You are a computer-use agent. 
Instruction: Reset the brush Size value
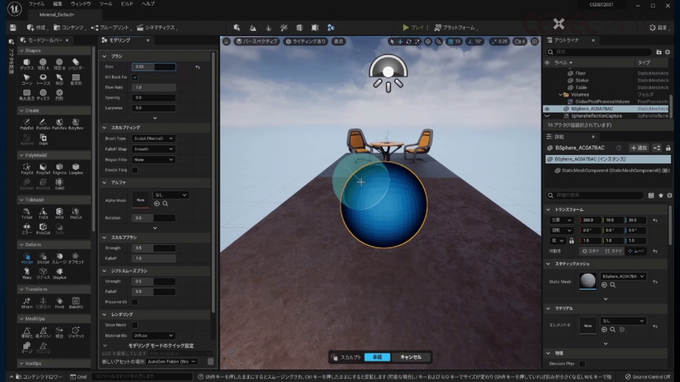198,67
